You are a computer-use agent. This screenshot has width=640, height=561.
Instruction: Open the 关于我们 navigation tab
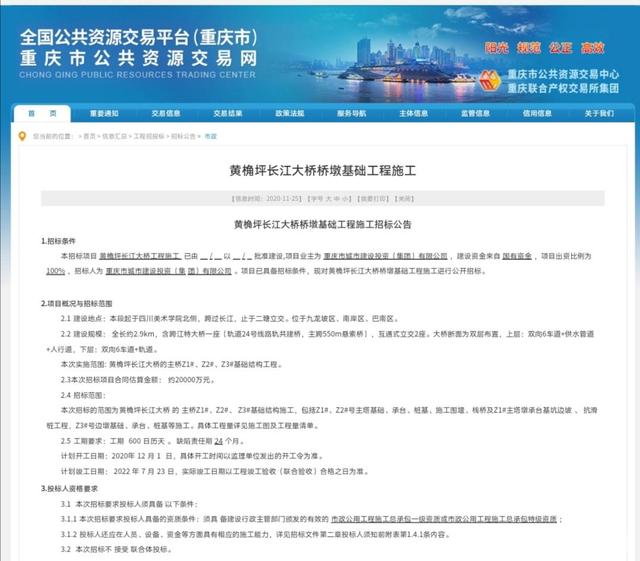click(x=599, y=114)
